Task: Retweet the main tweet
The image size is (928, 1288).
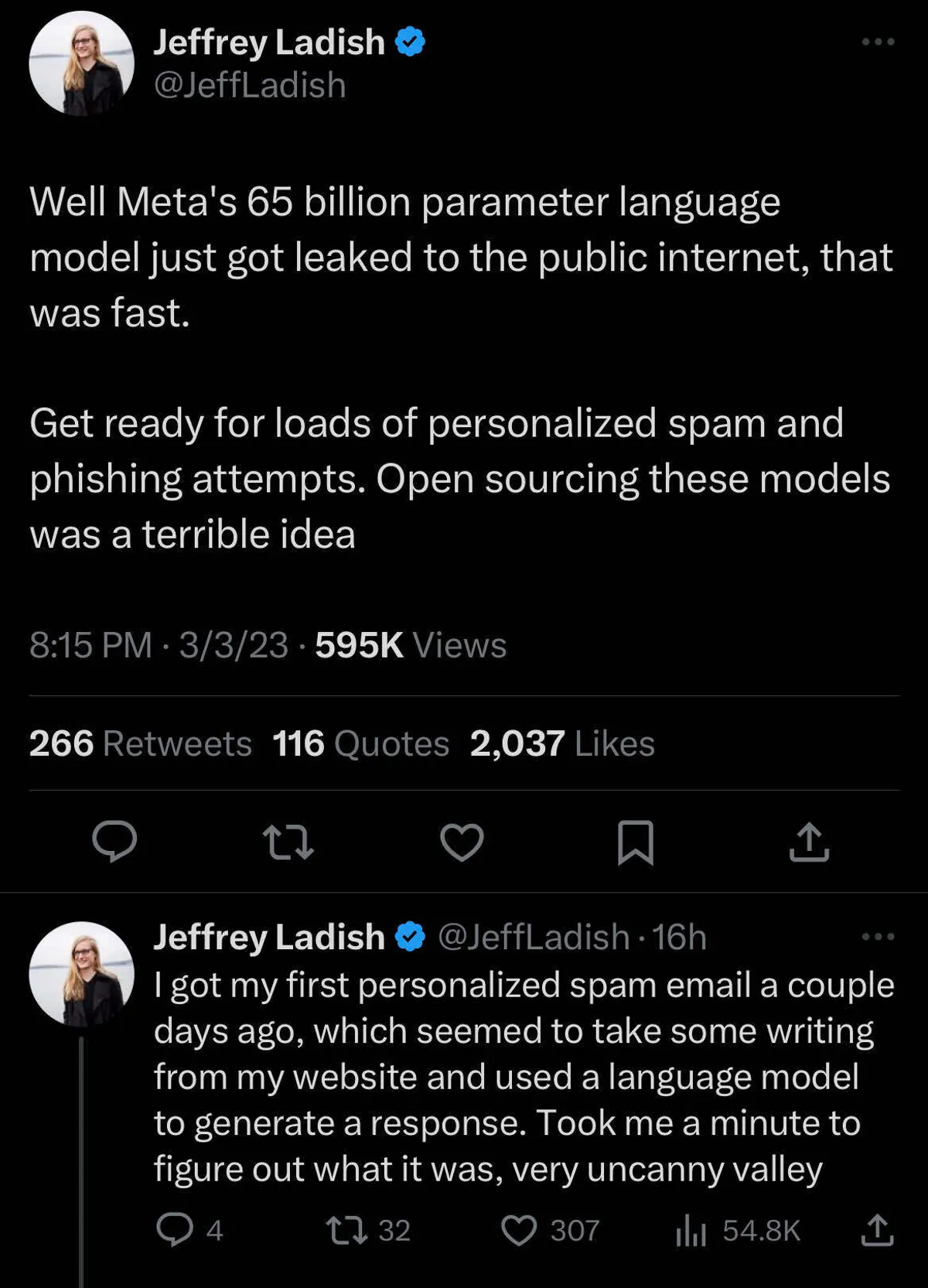Action: (288, 842)
